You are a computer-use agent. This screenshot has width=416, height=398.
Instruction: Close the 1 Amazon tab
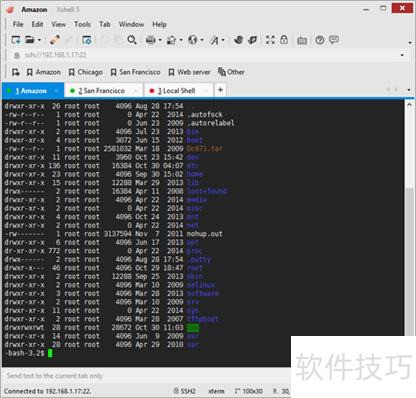tap(56, 91)
